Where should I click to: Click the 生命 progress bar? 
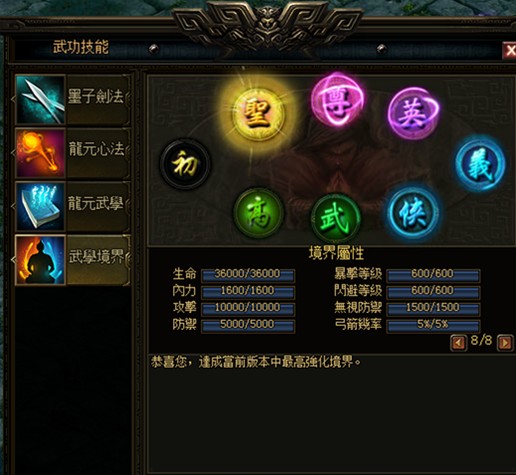click(x=248, y=275)
